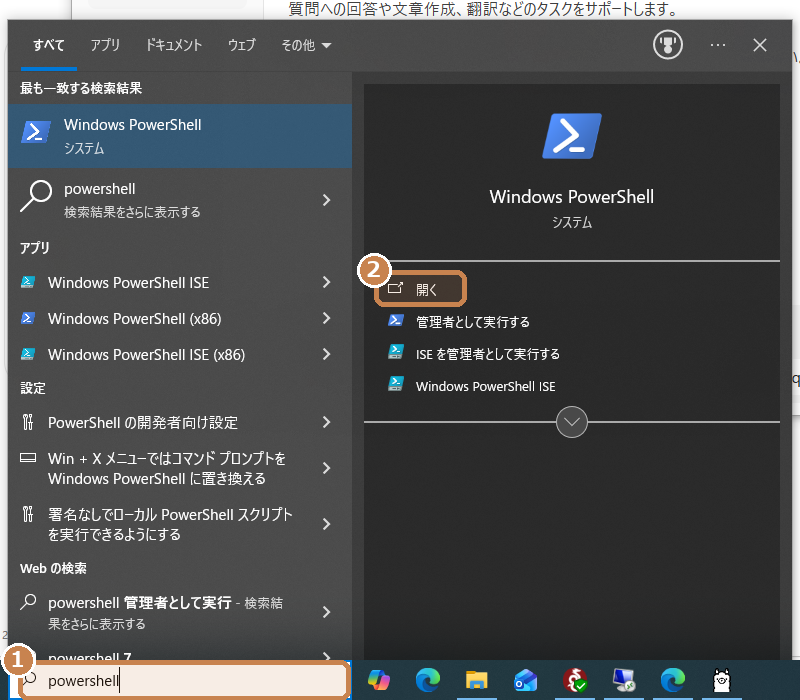Expand the arrow for Windows PowerShell ISE
The image size is (800, 700).
click(327, 282)
